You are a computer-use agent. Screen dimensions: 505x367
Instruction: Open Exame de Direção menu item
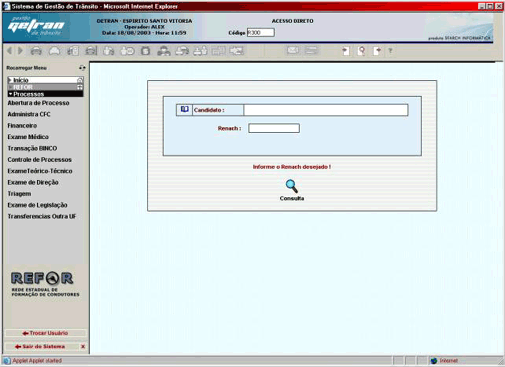pos(33,182)
